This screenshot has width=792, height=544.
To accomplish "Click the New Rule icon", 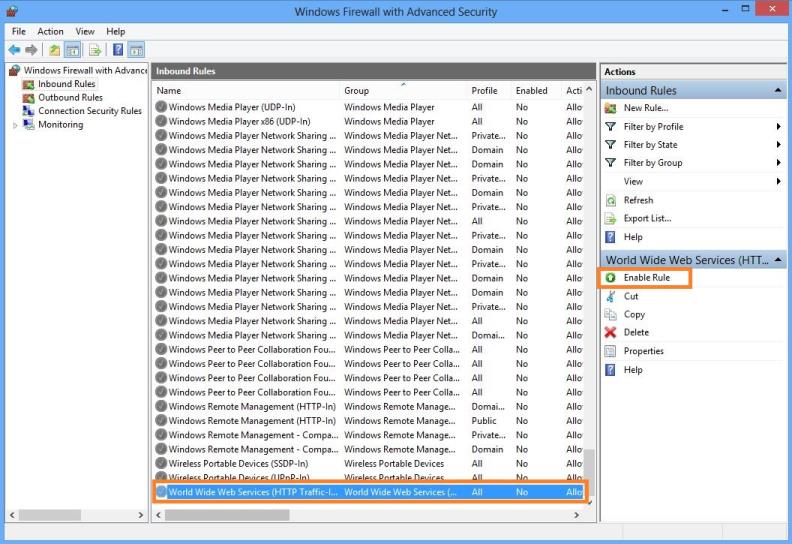I will (x=611, y=108).
